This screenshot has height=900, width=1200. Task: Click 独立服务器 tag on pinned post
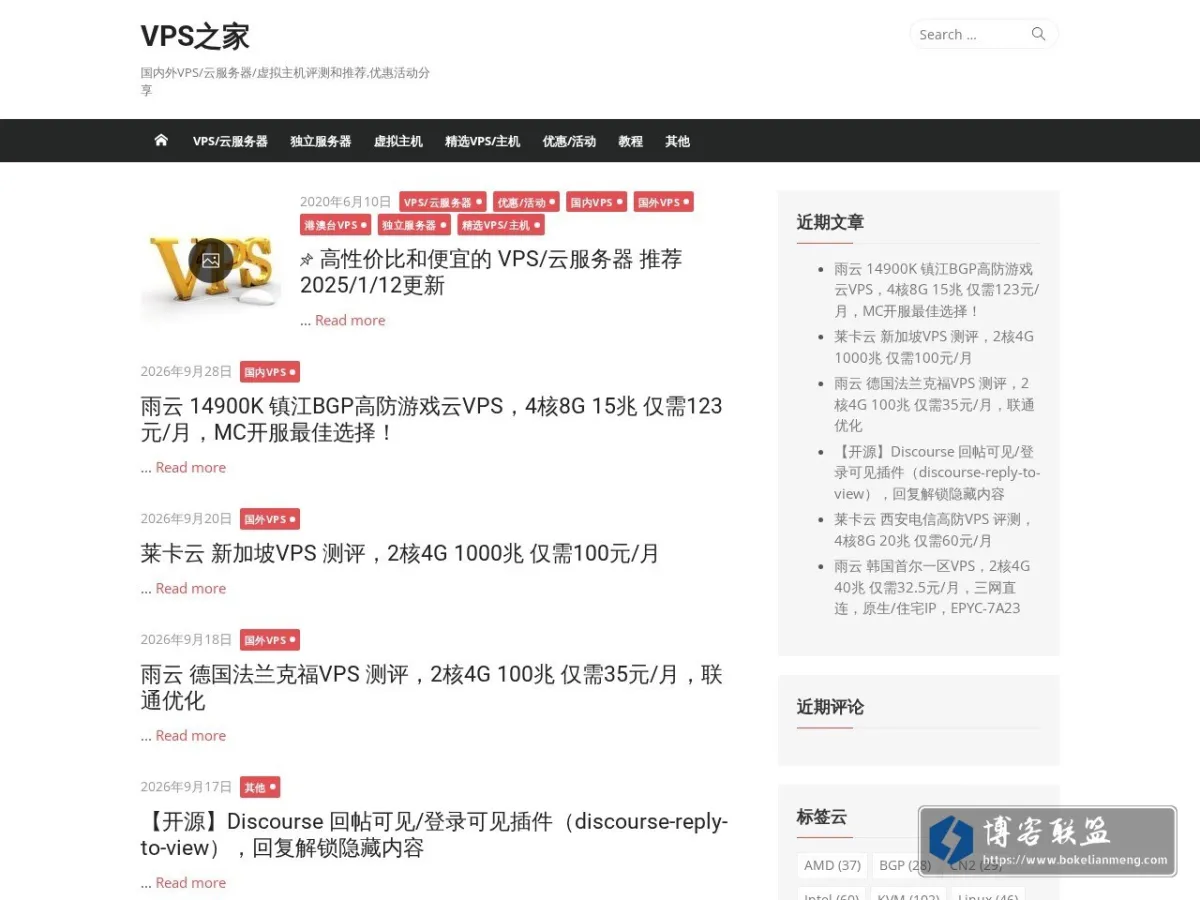pyautogui.click(x=414, y=225)
